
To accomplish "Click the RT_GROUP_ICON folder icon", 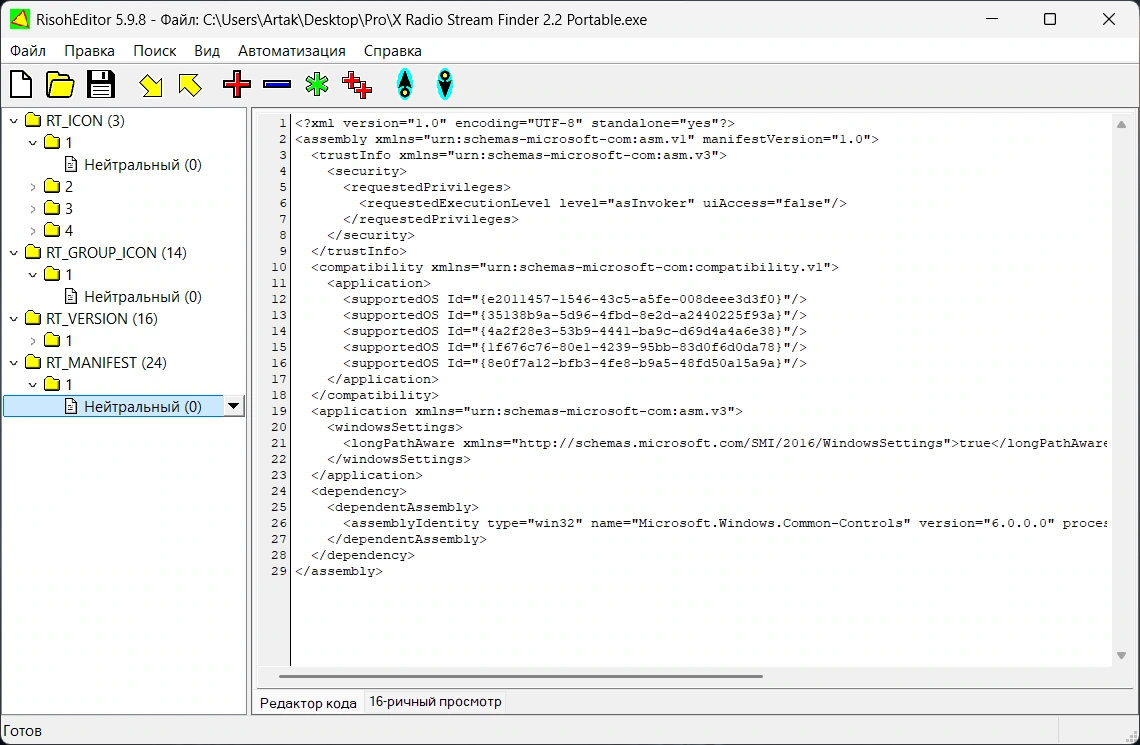I will coord(33,252).
